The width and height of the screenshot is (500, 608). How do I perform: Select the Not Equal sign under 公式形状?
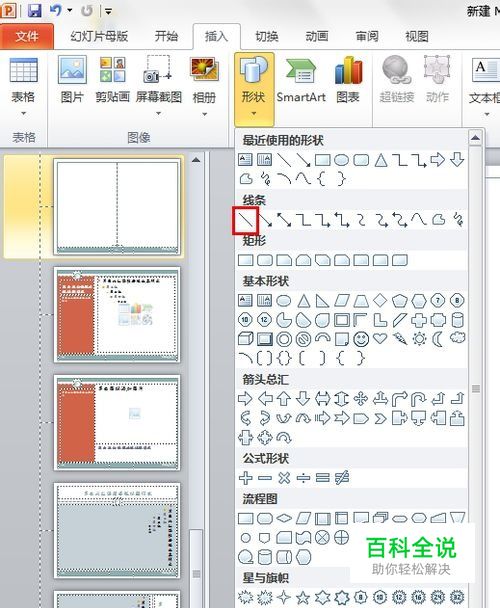pos(342,478)
